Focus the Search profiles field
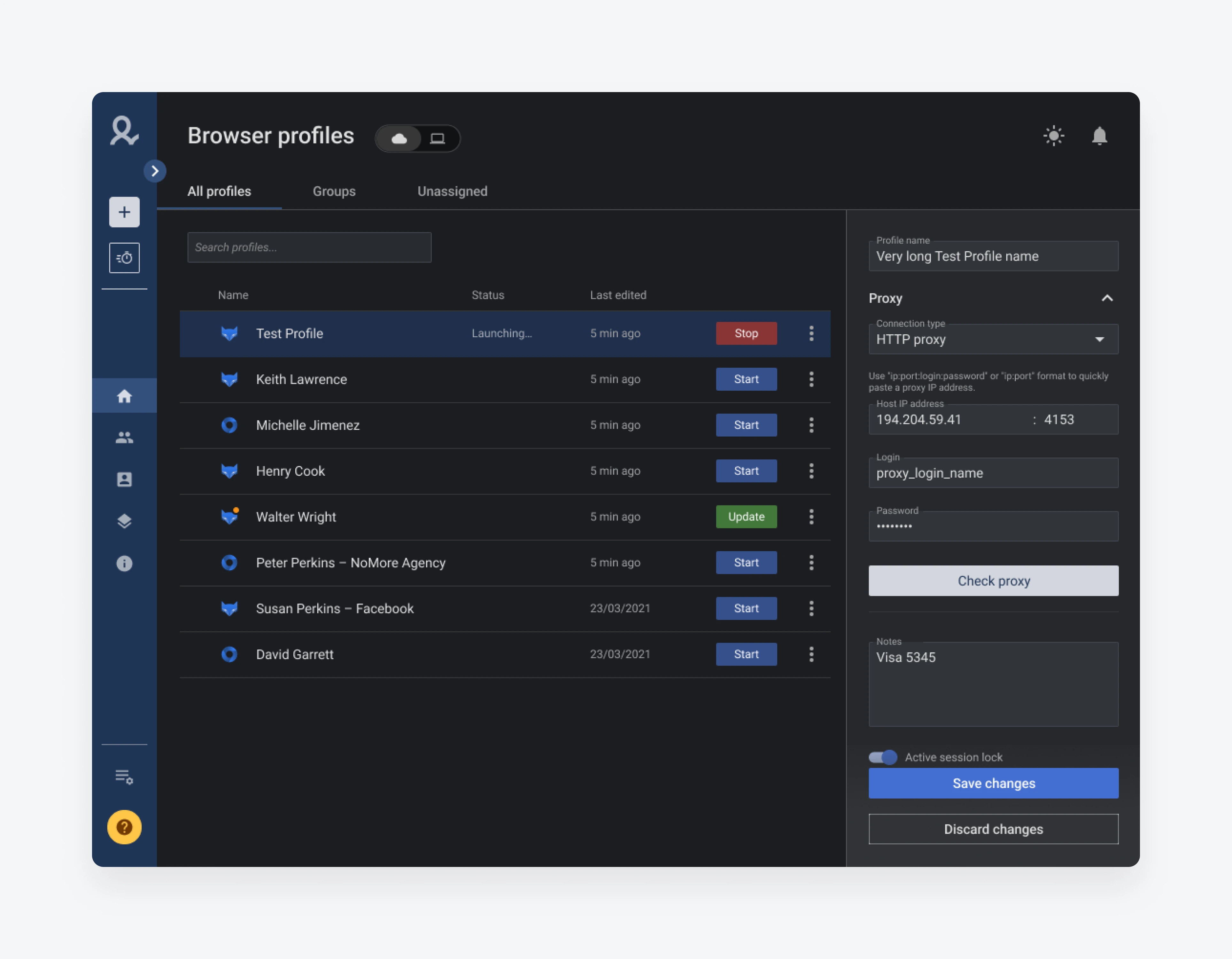1232x959 pixels. [x=309, y=247]
